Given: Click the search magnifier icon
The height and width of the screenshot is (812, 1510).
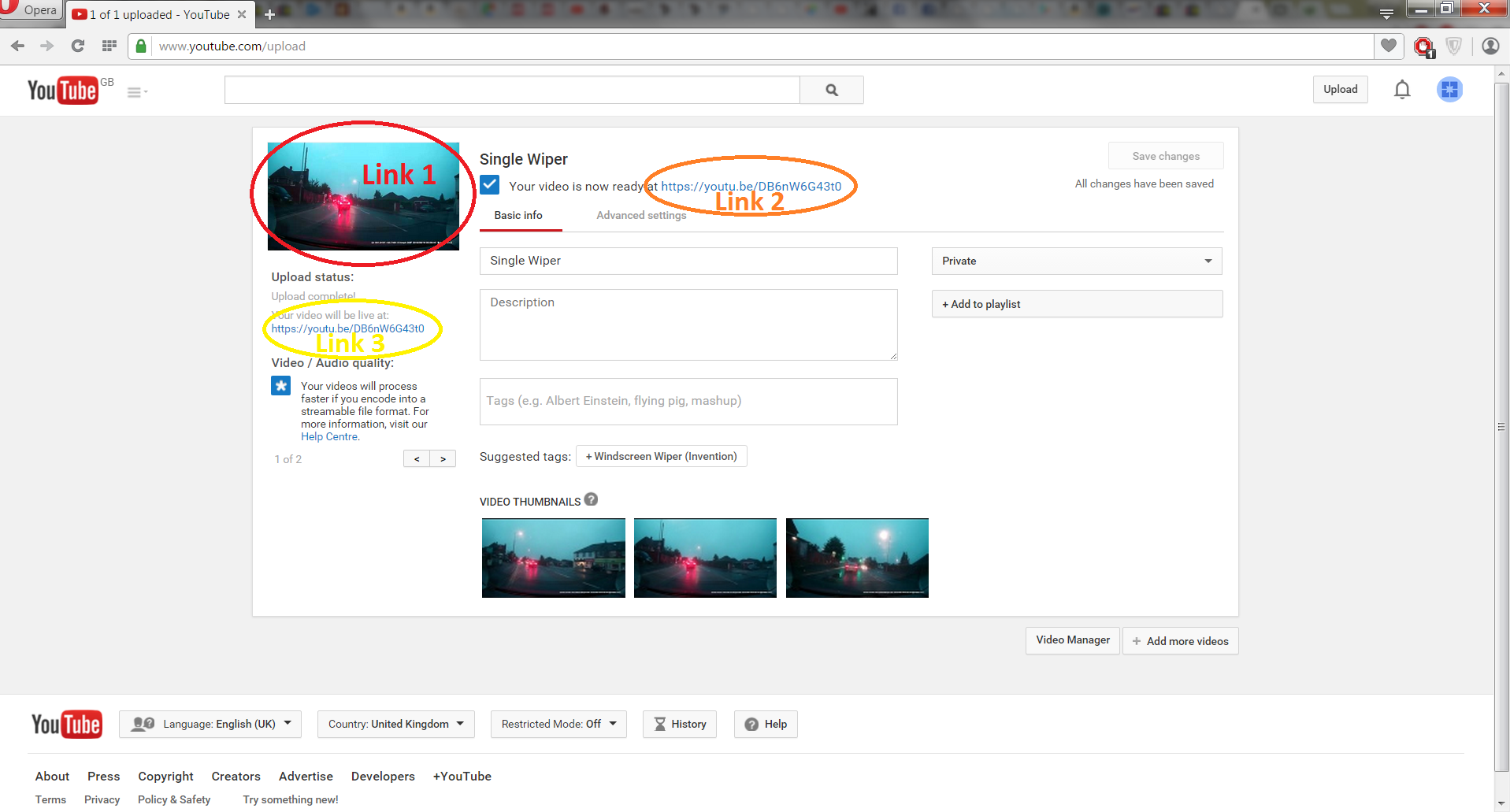Looking at the screenshot, I should [831, 89].
